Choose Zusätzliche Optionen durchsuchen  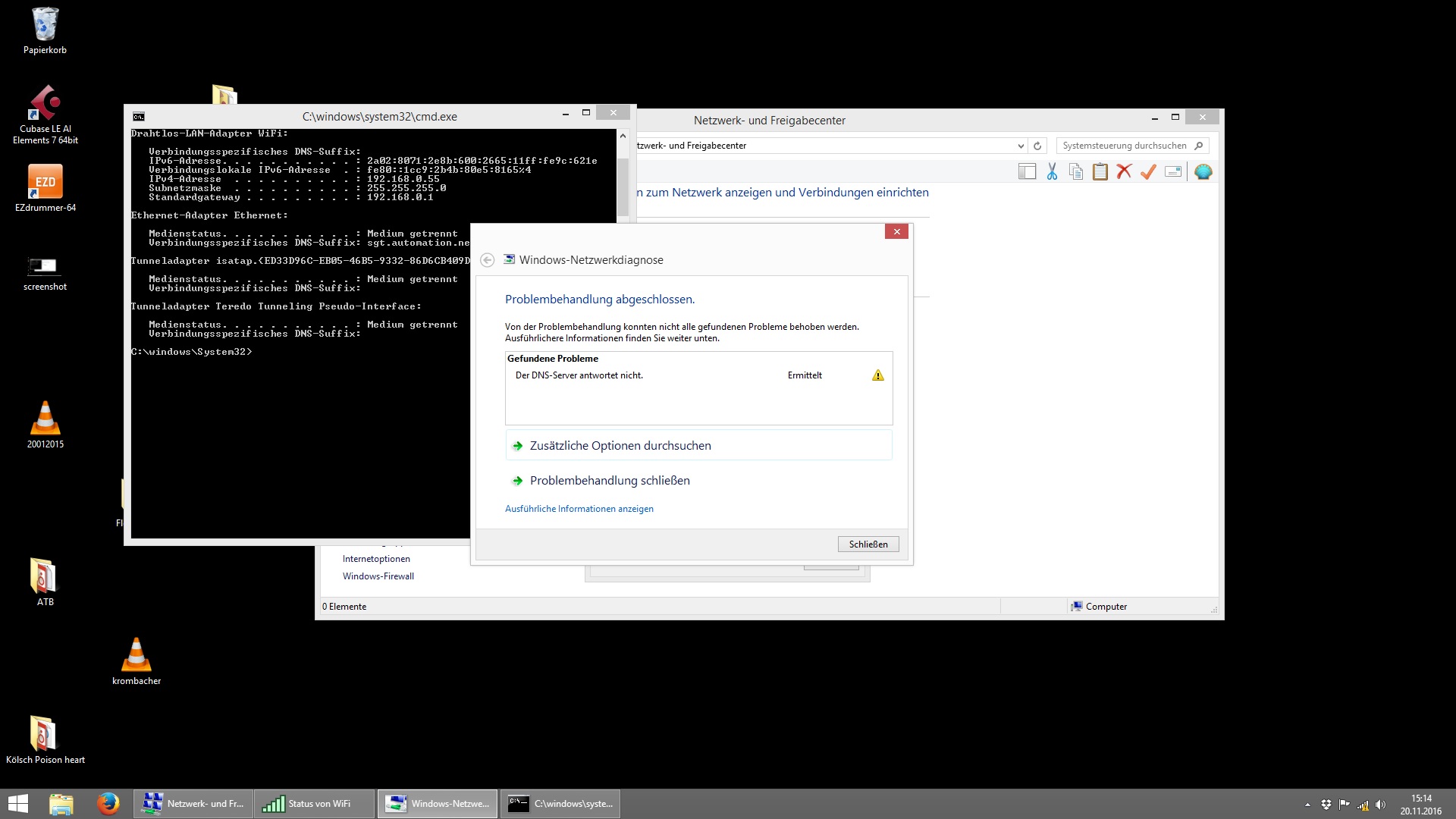[x=620, y=446]
